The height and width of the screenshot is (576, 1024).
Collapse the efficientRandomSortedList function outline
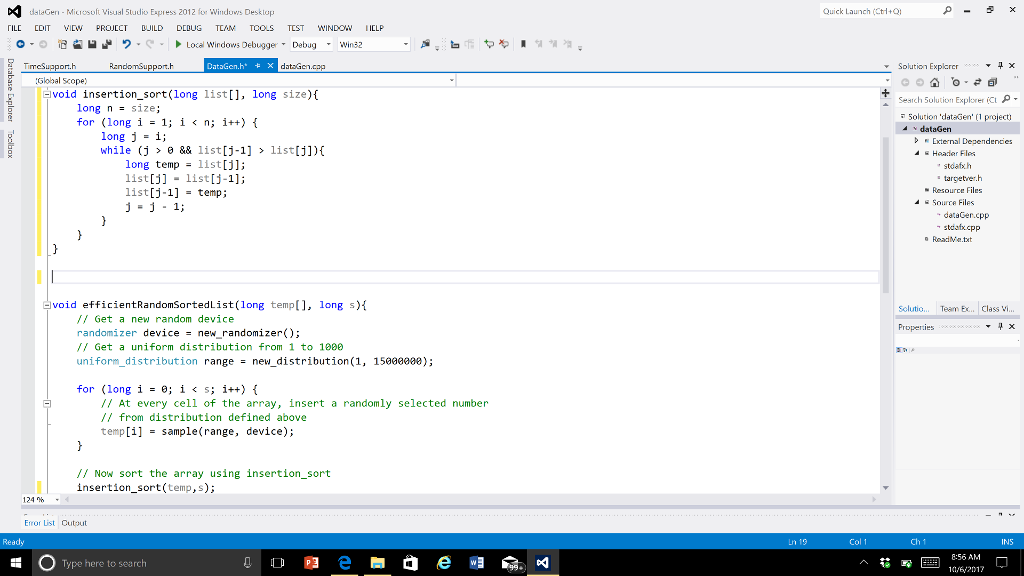(x=46, y=304)
